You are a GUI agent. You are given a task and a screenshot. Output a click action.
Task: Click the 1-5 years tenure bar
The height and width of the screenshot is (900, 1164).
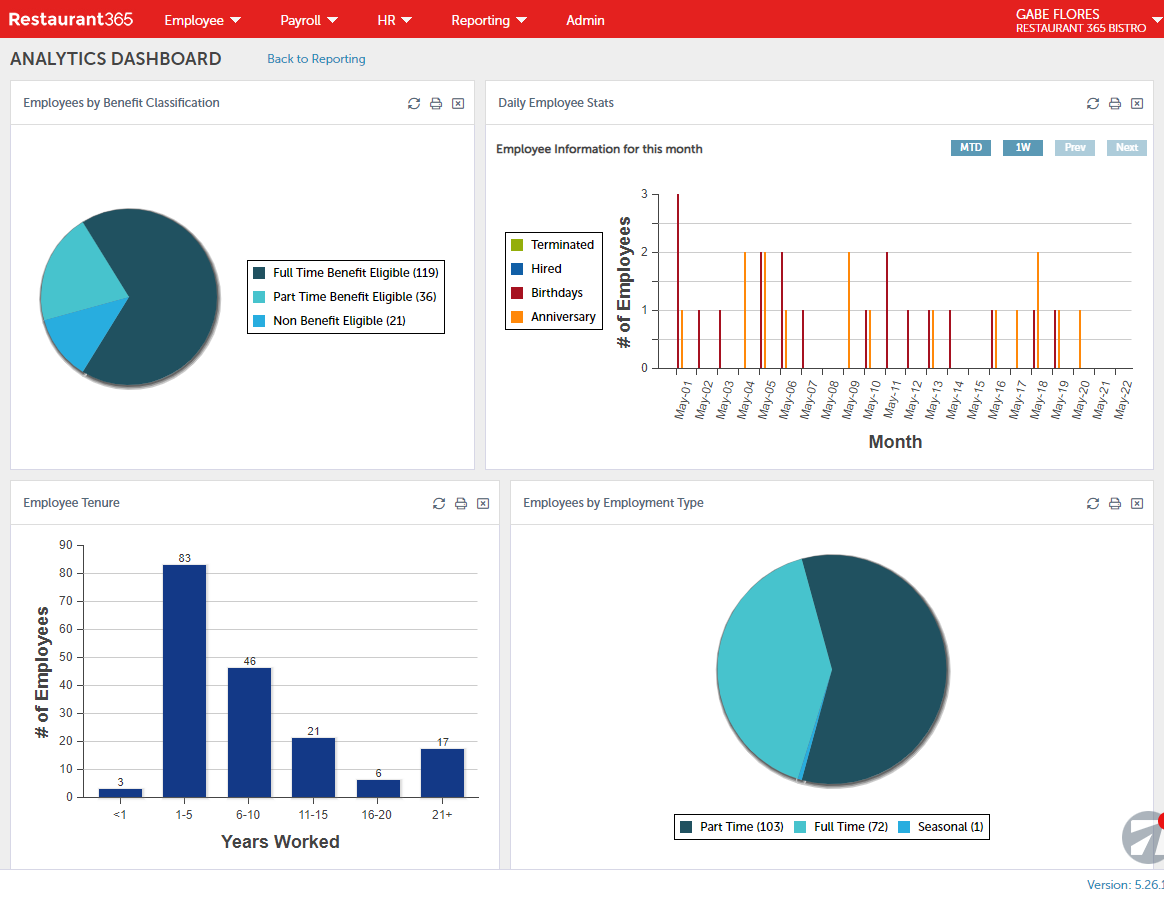(184, 681)
